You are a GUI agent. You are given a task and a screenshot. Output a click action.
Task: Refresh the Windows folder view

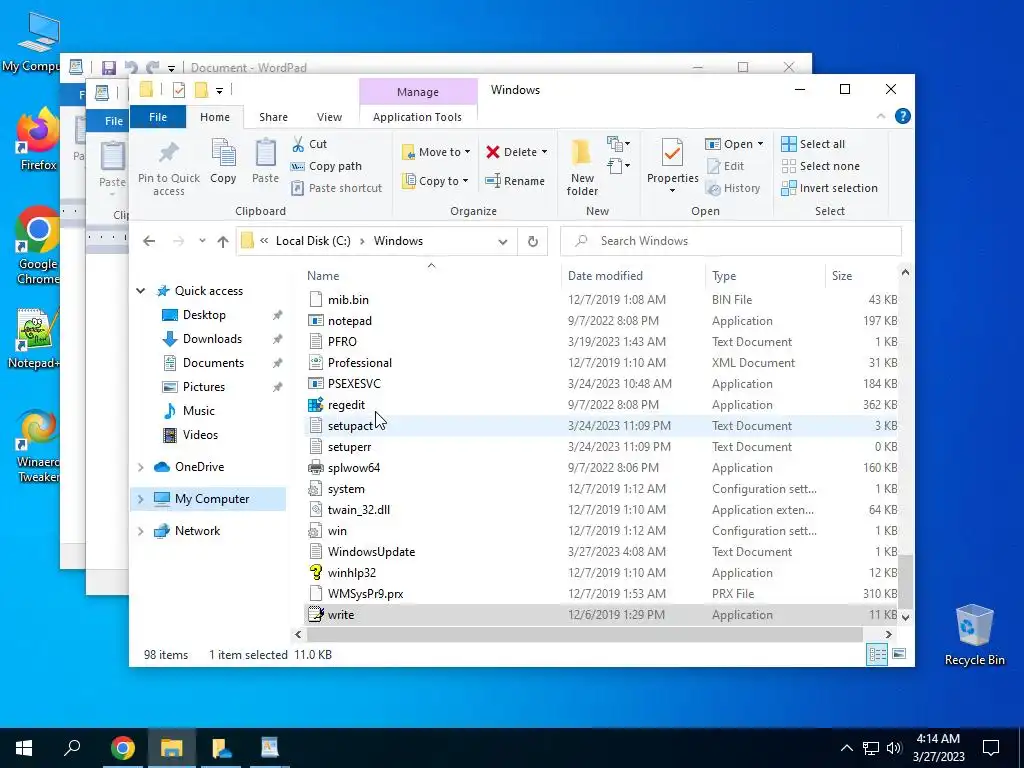533,242
